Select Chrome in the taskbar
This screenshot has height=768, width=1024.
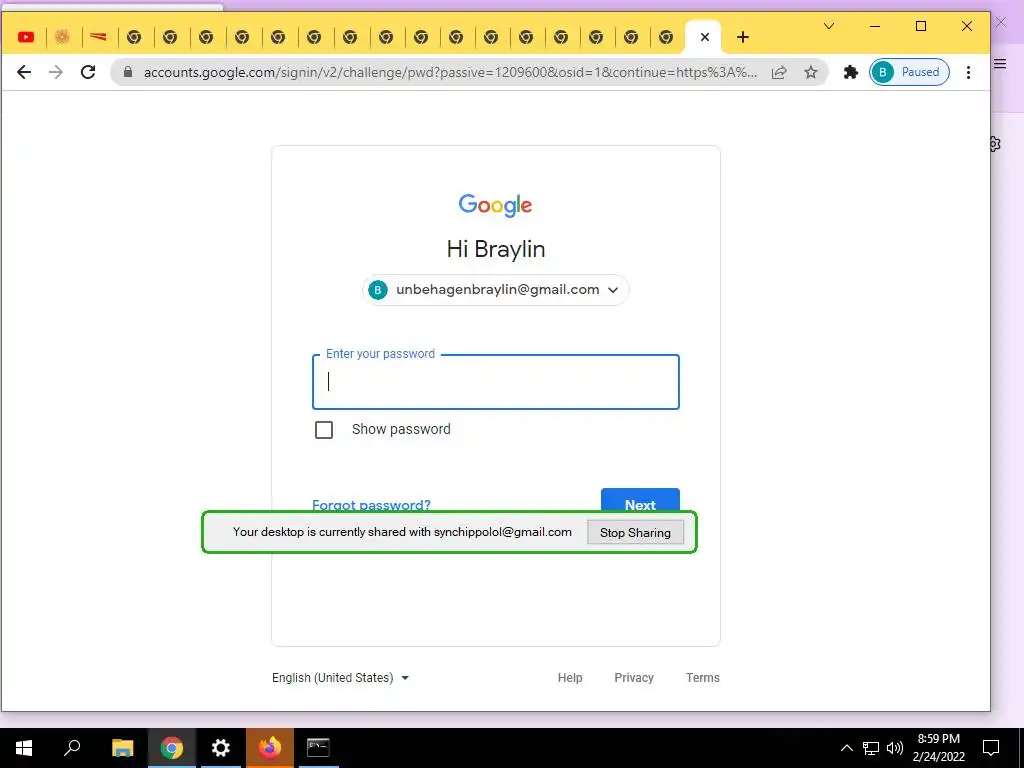point(171,748)
